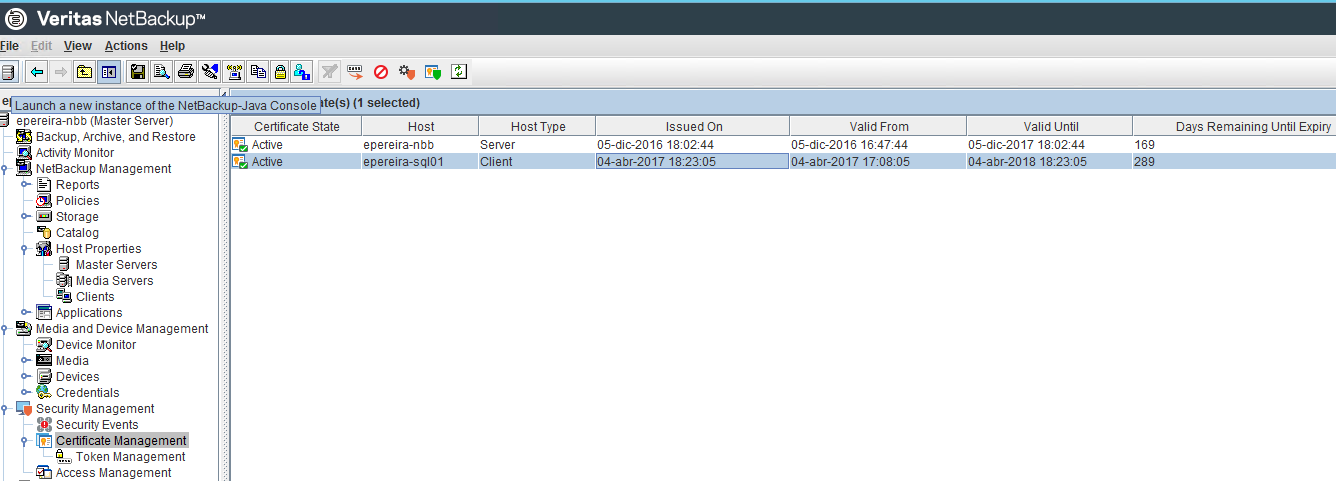This screenshot has height=481, width=1336.
Task: Open the Actions menu
Action: (x=126, y=46)
